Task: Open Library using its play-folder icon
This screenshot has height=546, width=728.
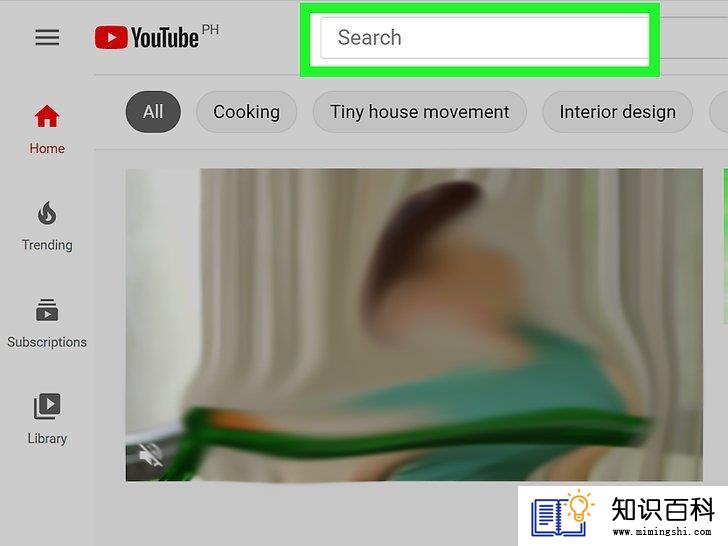Action: tap(47, 407)
